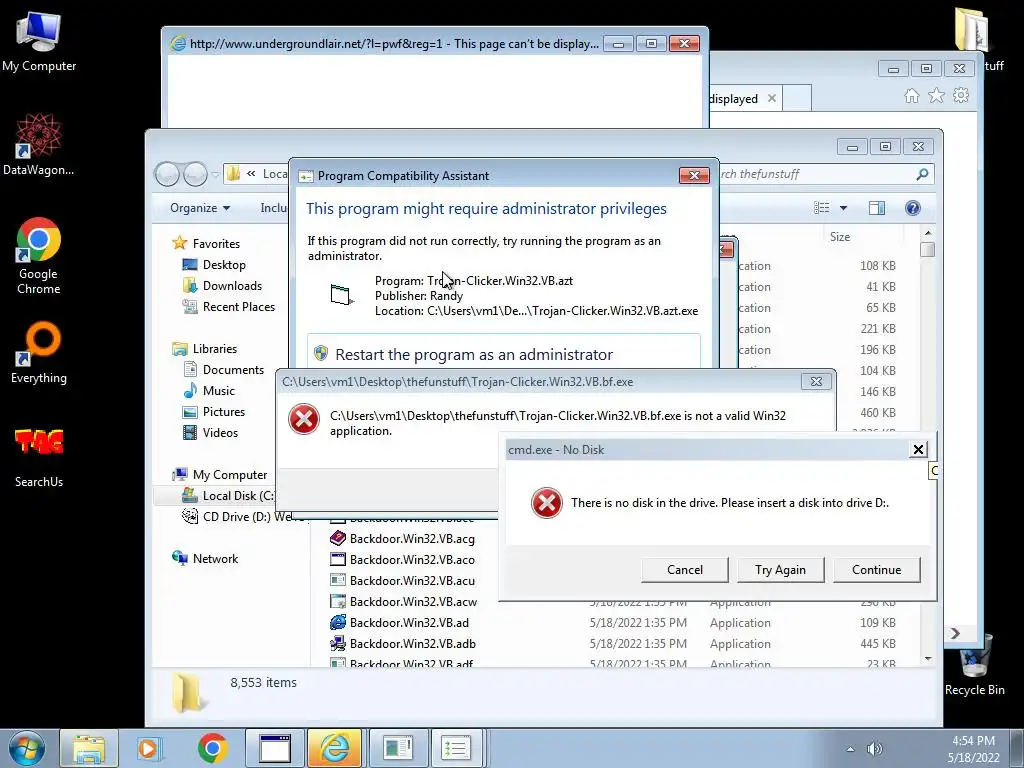
Task: Select file Backdoor.Win32.VB.ad
Action: tap(409, 622)
